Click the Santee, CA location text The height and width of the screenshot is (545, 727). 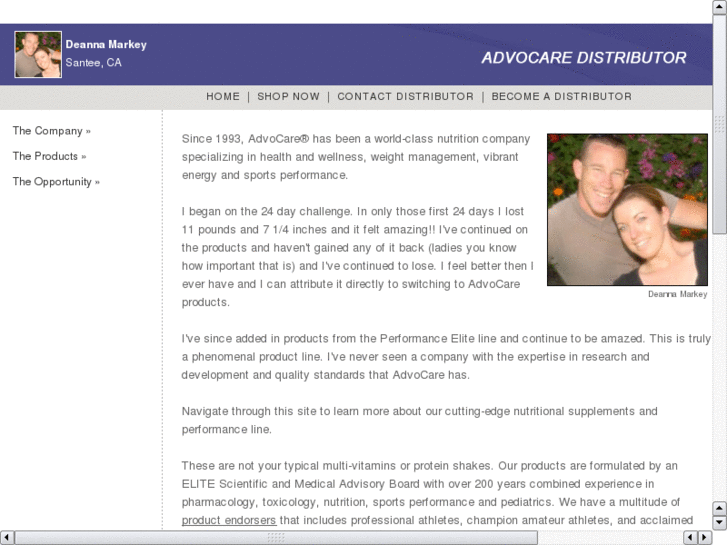pyautogui.click(x=94, y=63)
